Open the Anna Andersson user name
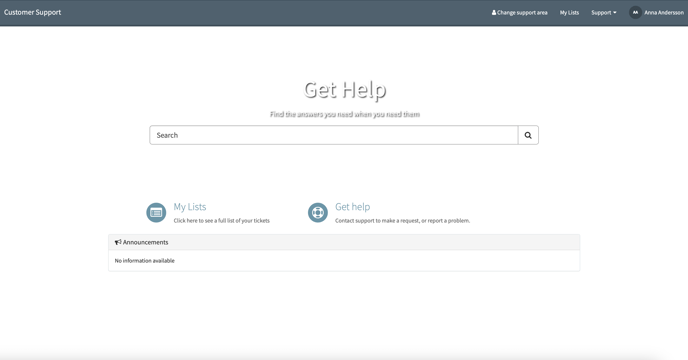Viewport: 688px width, 360px height. [x=663, y=13]
